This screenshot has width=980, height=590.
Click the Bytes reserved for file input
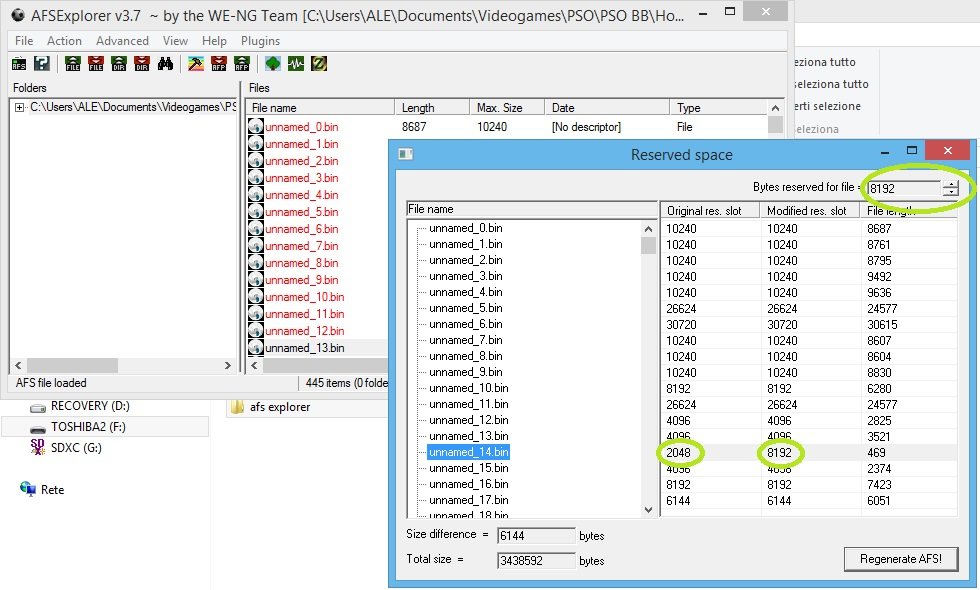(x=904, y=188)
